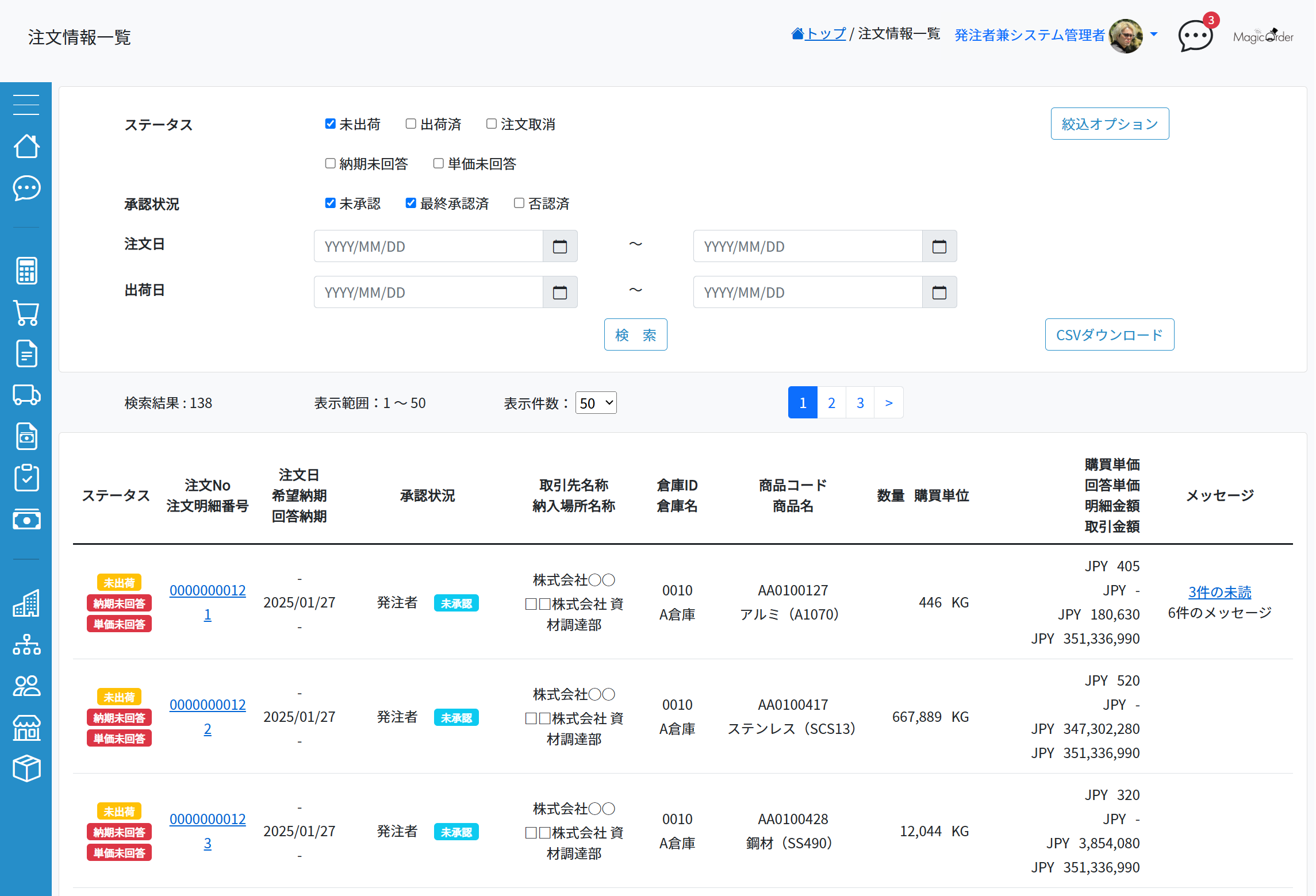Open the calculator icon in sidebar

[x=26, y=271]
